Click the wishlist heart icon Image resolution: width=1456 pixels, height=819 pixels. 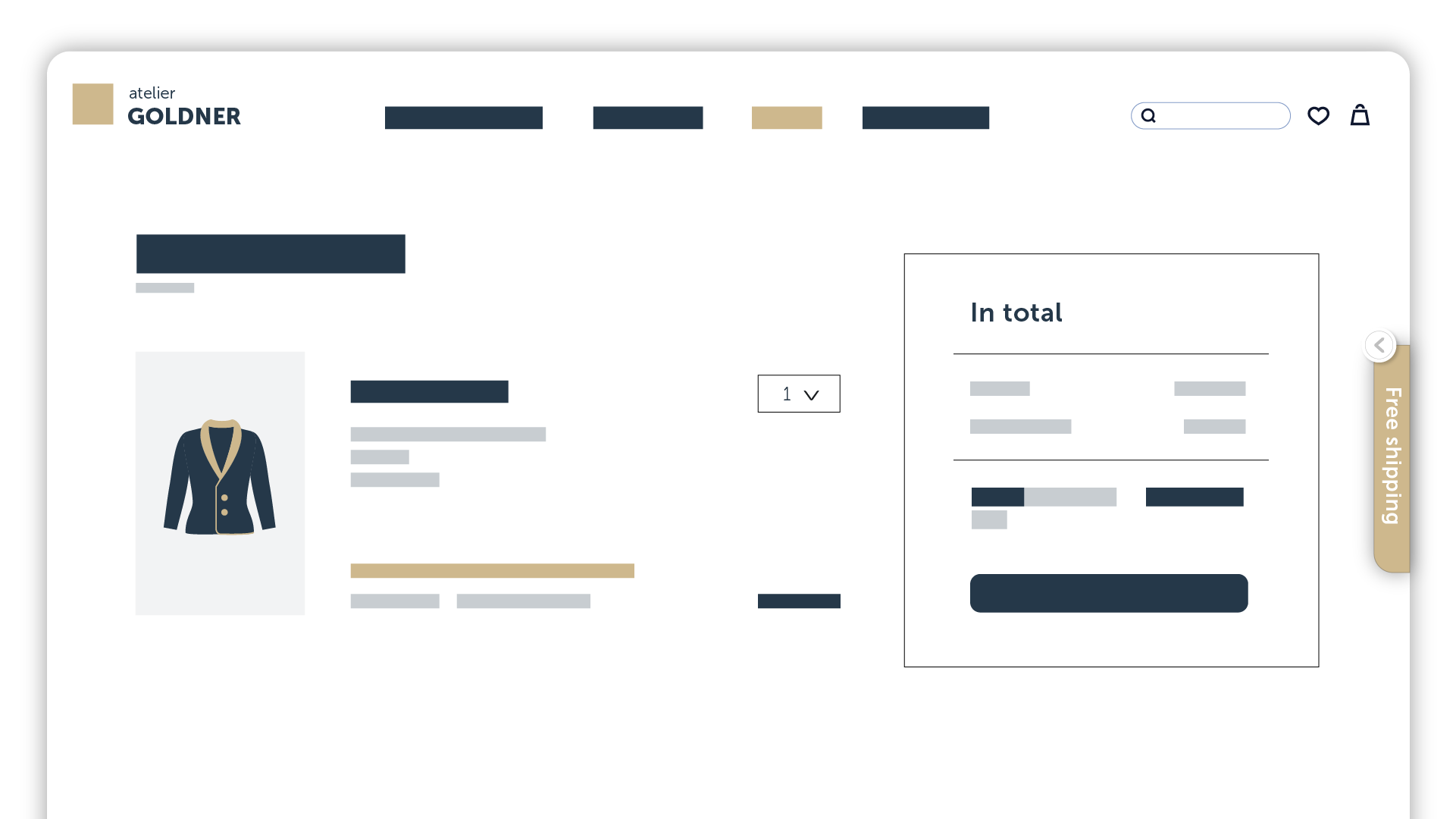point(1318,115)
